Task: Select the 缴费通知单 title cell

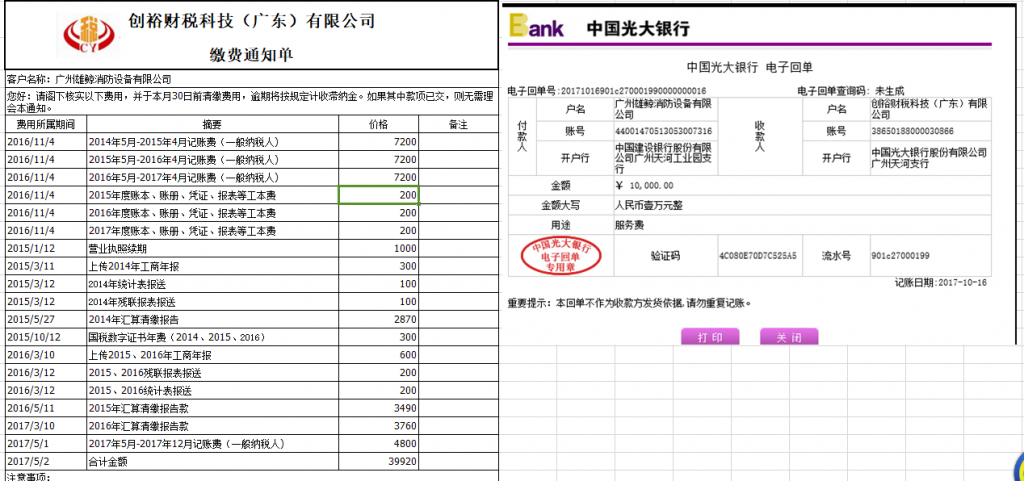Action: pyautogui.click(x=251, y=55)
